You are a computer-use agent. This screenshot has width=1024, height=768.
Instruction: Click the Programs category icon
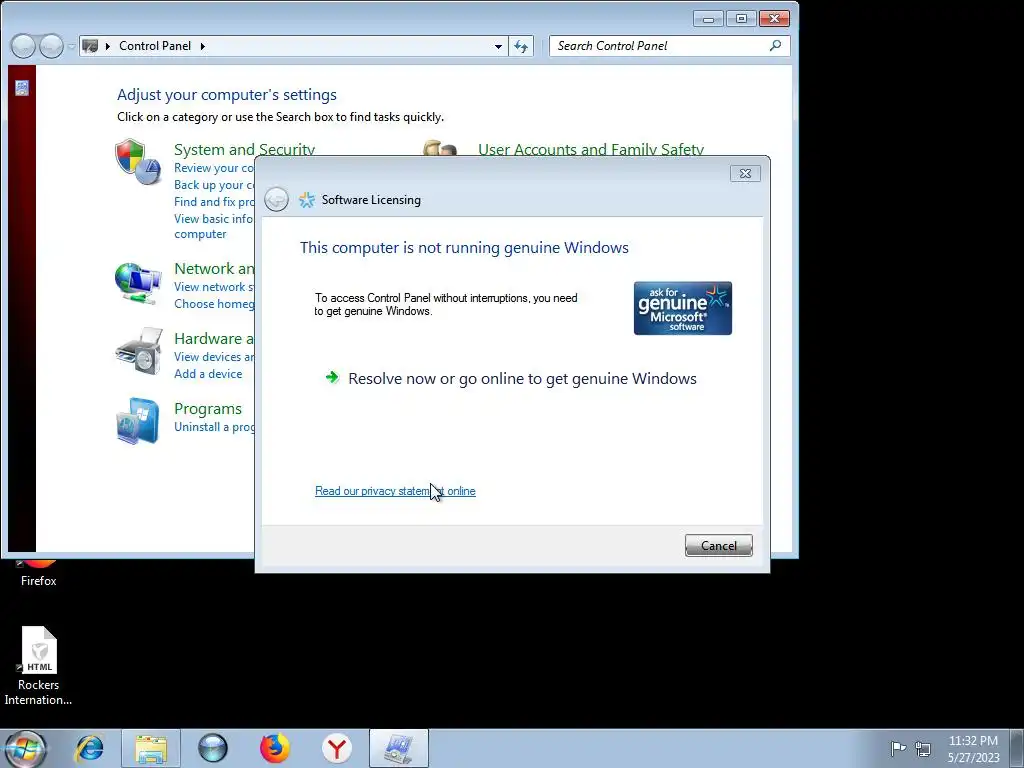click(138, 421)
